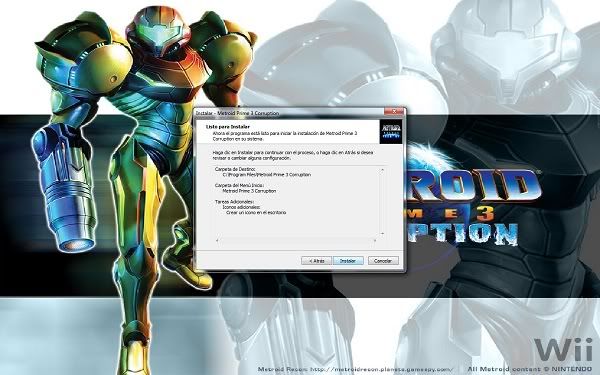600x375 pixels.
Task: Go back with the Atrás button
Action: tap(316, 261)
